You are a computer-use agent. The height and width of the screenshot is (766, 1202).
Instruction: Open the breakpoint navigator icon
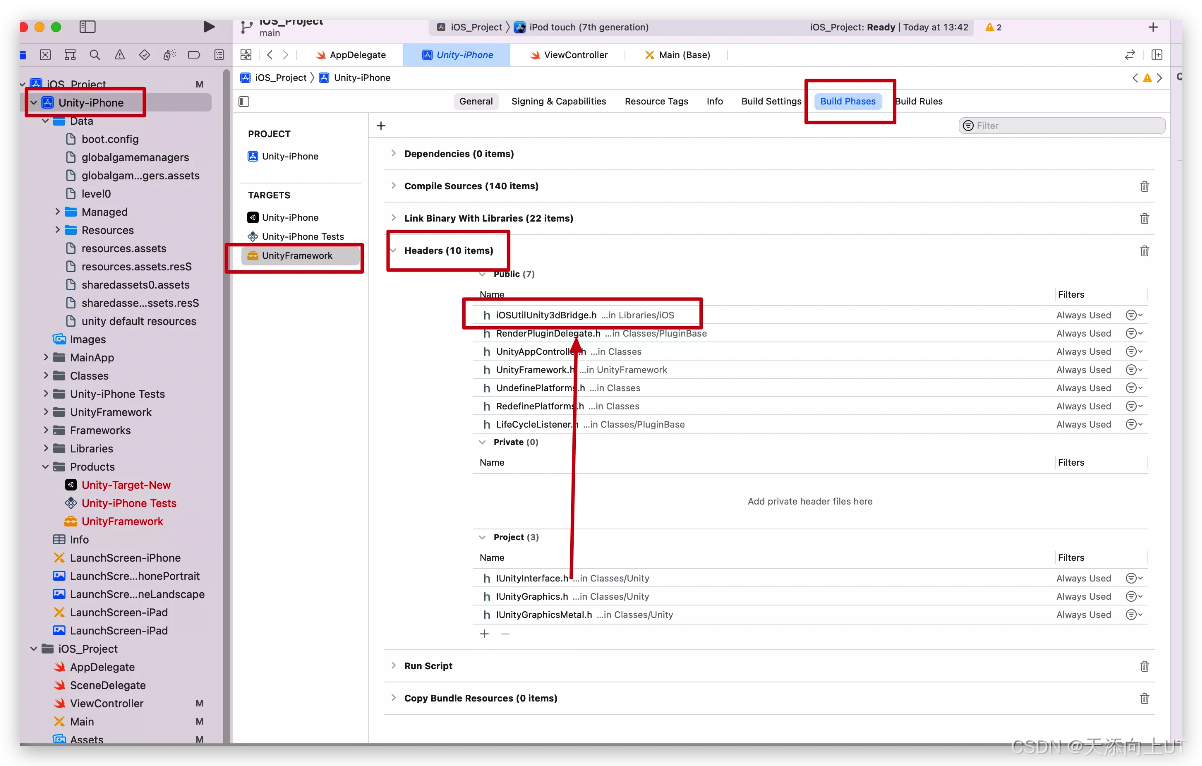coord(193,55)
